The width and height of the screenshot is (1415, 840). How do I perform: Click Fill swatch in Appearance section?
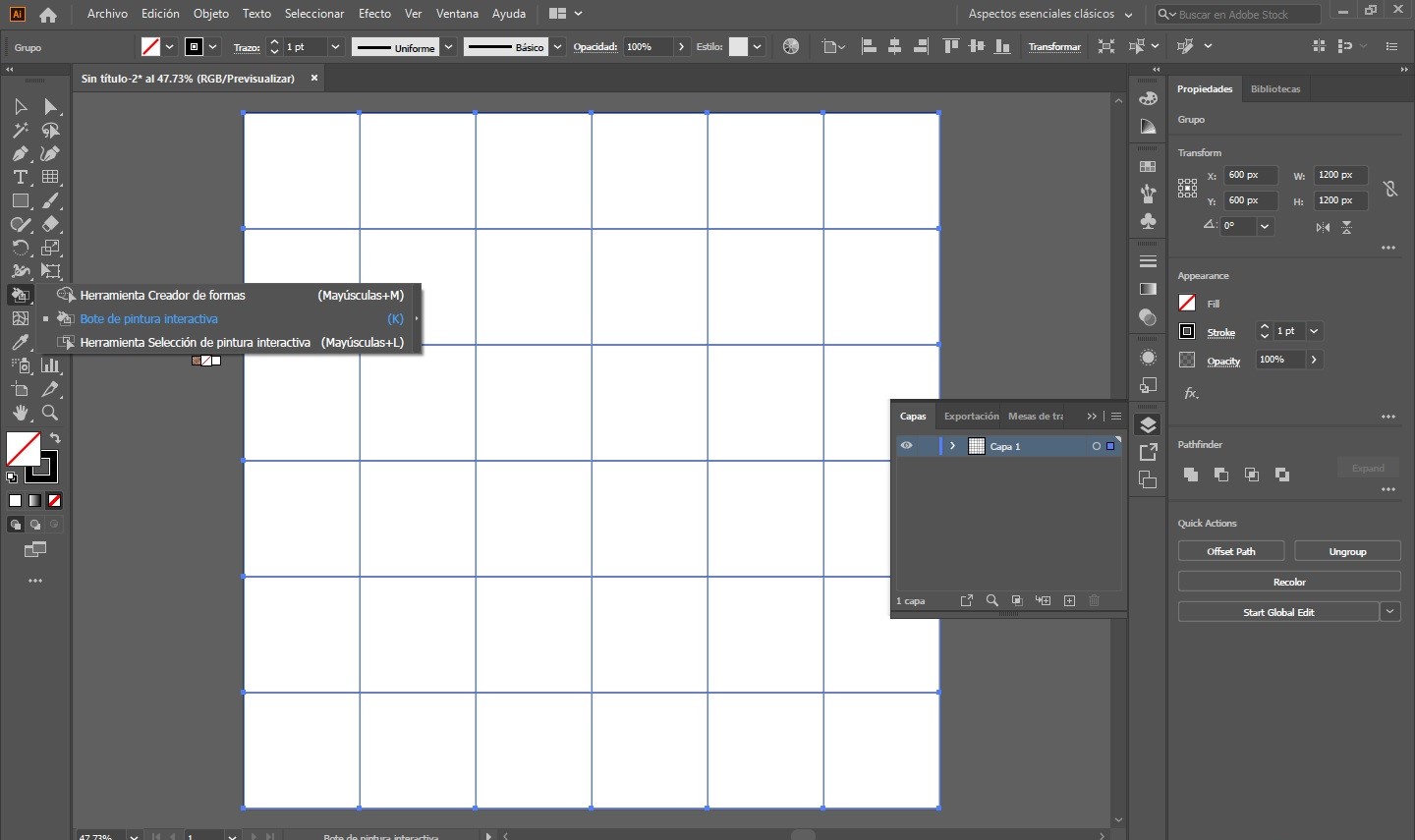tap(1187, 304)
